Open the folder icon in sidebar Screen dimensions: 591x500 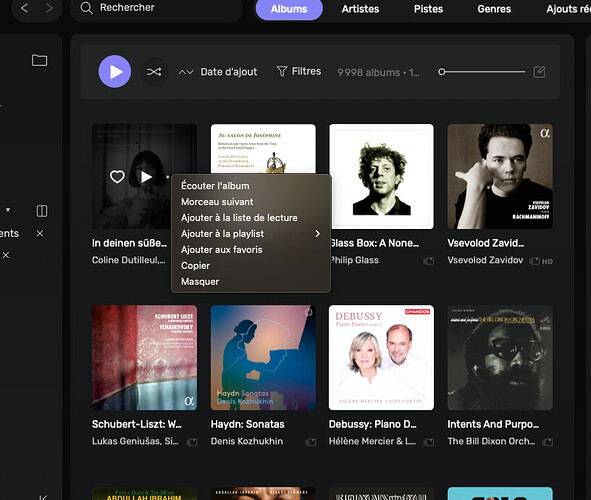(39, 60)
